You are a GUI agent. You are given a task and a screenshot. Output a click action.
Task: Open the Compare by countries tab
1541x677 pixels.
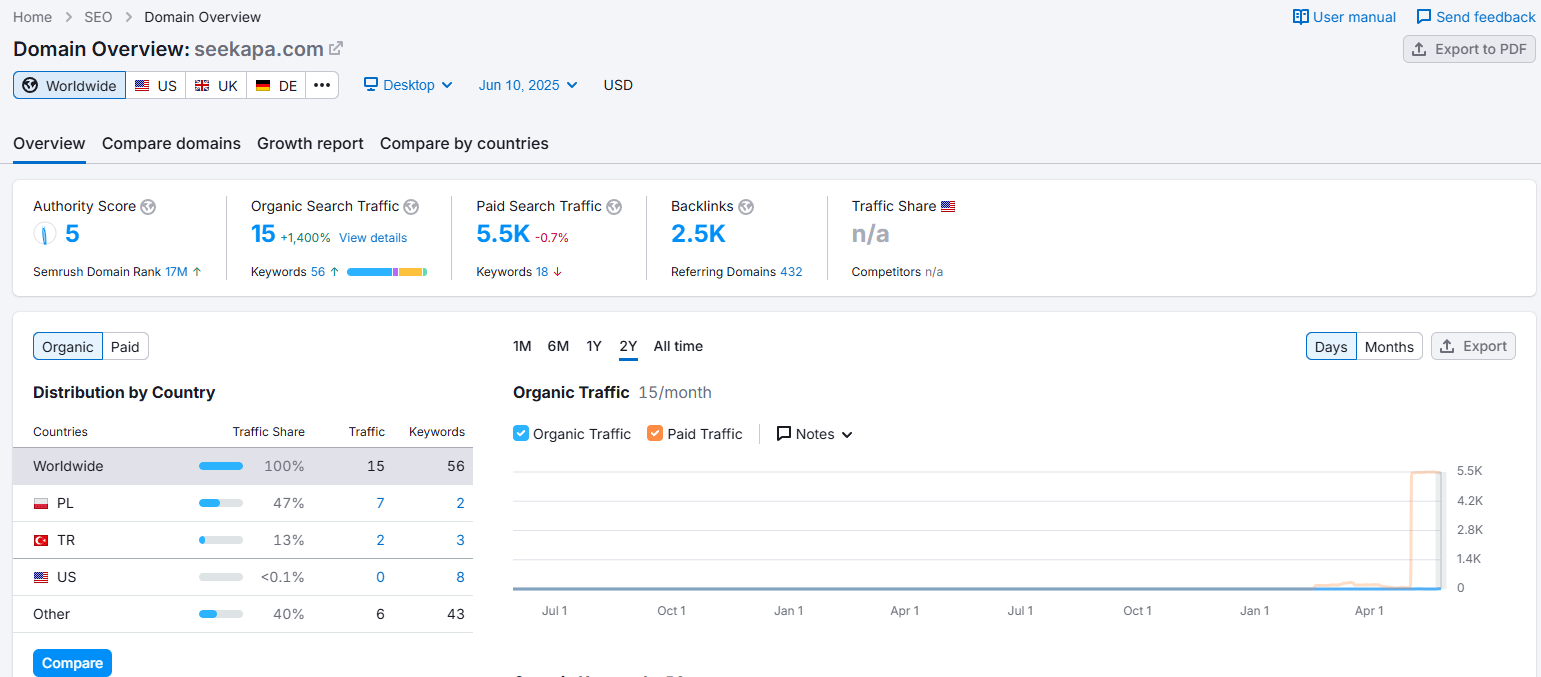click(x=464, y=143)
